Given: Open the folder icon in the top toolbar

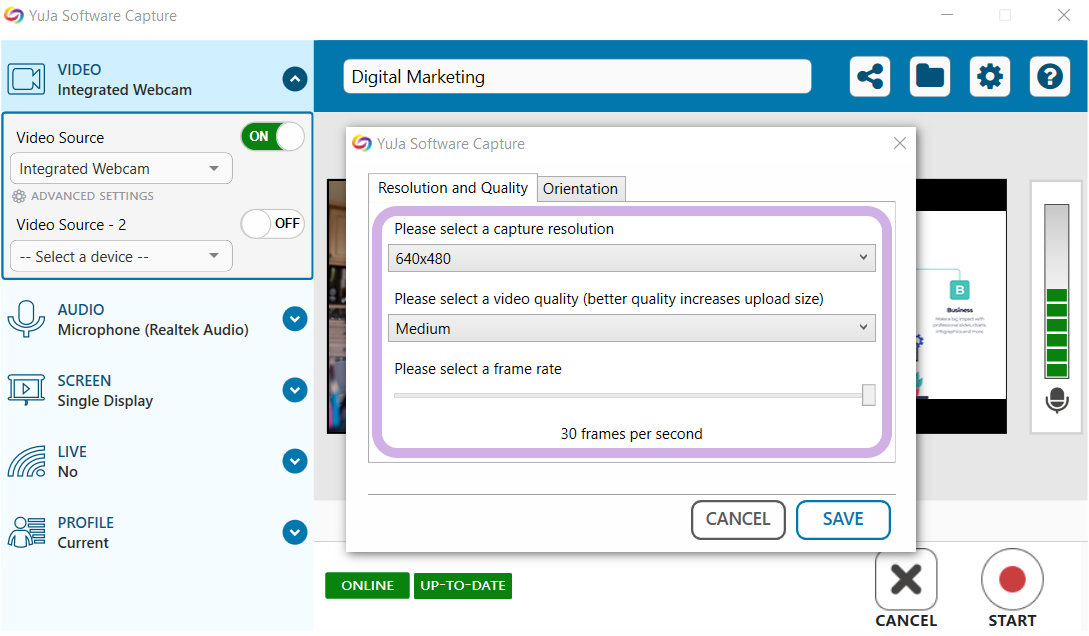Looking at the screenshot, I should 930,76.
